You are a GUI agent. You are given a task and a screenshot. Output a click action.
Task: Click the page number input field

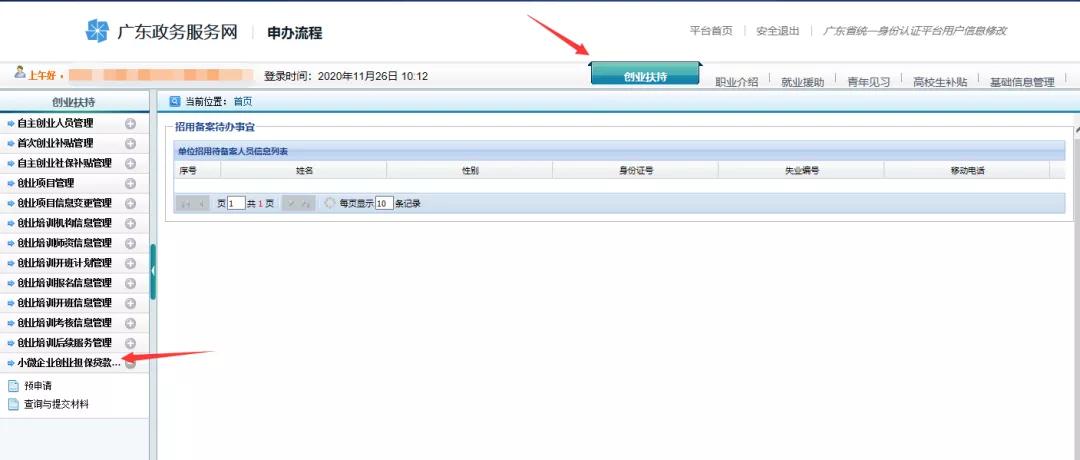point(235,203)
